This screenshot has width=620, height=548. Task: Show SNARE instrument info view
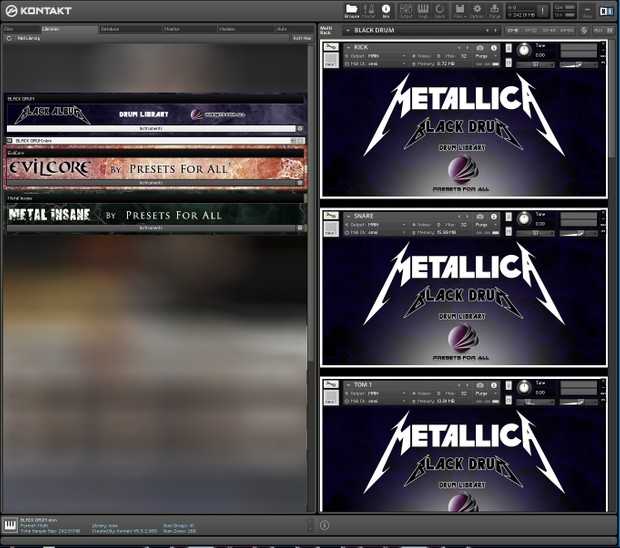(493, 216)
